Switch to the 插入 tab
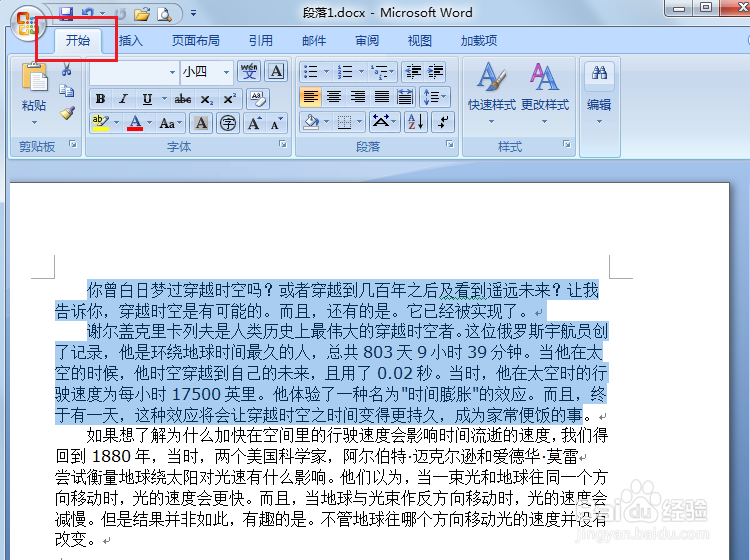The width and height of the screenshot is (750, 560). tap(131, 41)
